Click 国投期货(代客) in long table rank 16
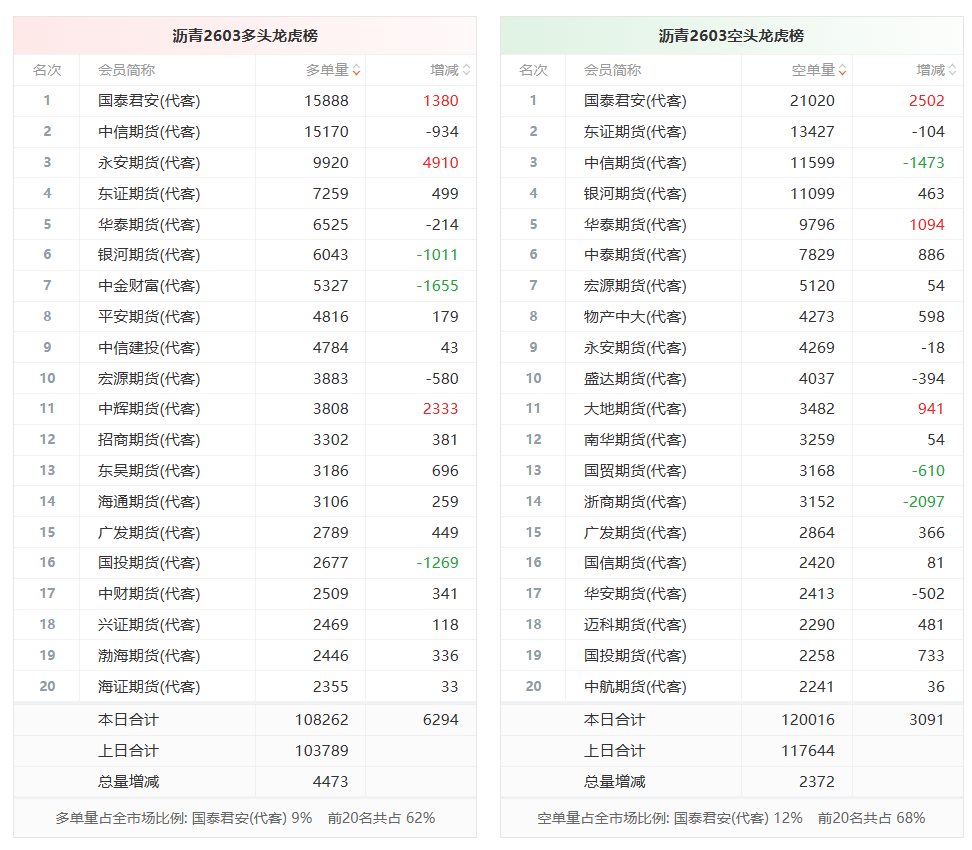This screenshot has height=850, width=972. [149, 563]
